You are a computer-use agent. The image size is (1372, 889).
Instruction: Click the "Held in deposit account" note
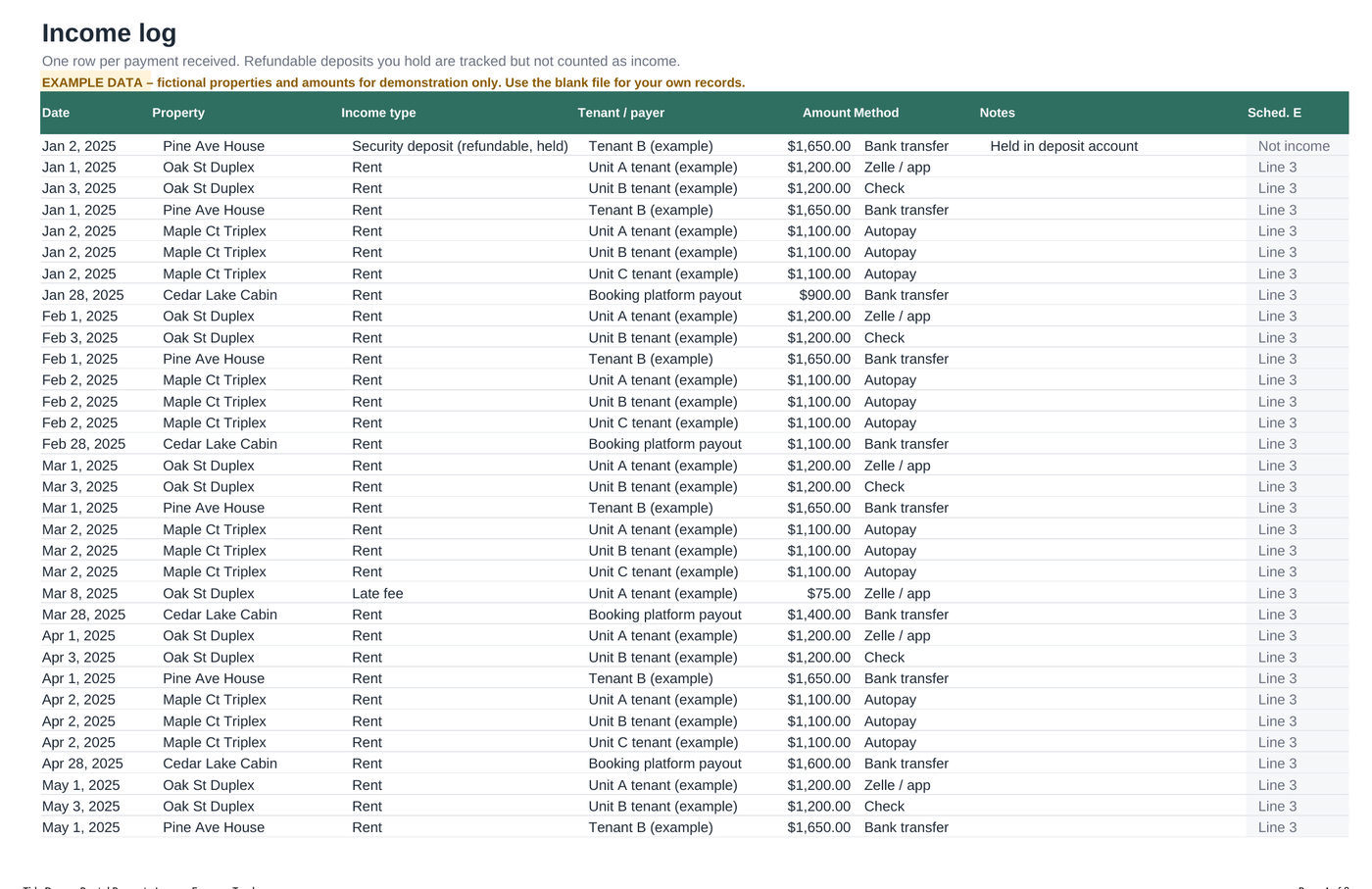pos(1064,146)
